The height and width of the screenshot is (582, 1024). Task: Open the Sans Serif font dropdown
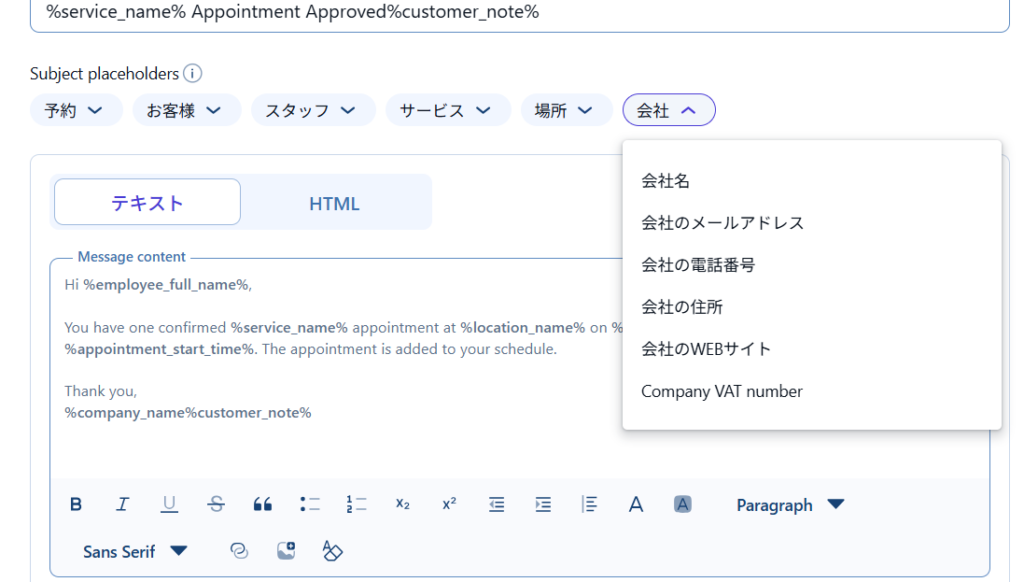(x=135, y=551)
